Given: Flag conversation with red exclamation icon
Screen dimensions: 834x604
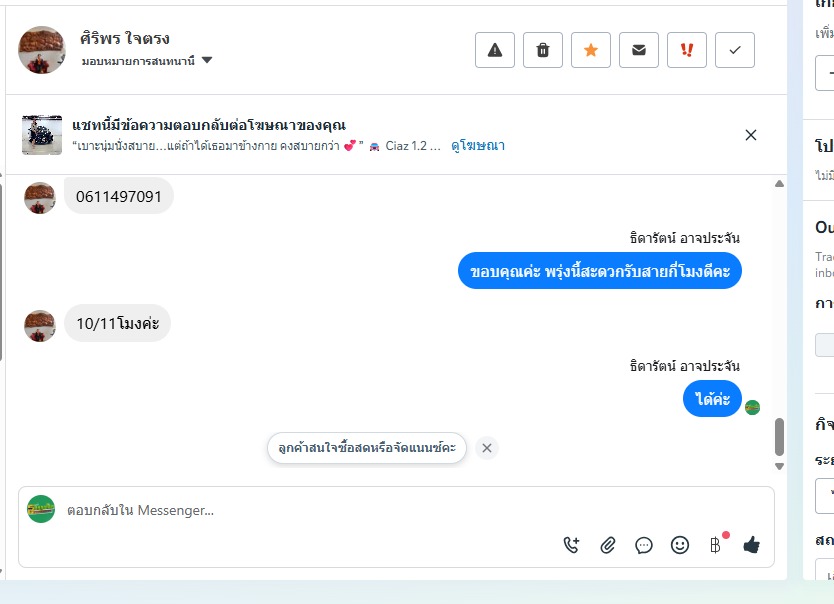Looking at the screenshot, I should point(687,50).
